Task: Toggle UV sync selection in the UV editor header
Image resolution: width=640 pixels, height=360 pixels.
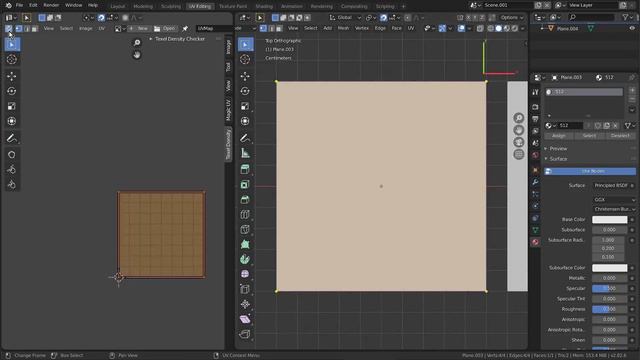Action: point(9,29)
